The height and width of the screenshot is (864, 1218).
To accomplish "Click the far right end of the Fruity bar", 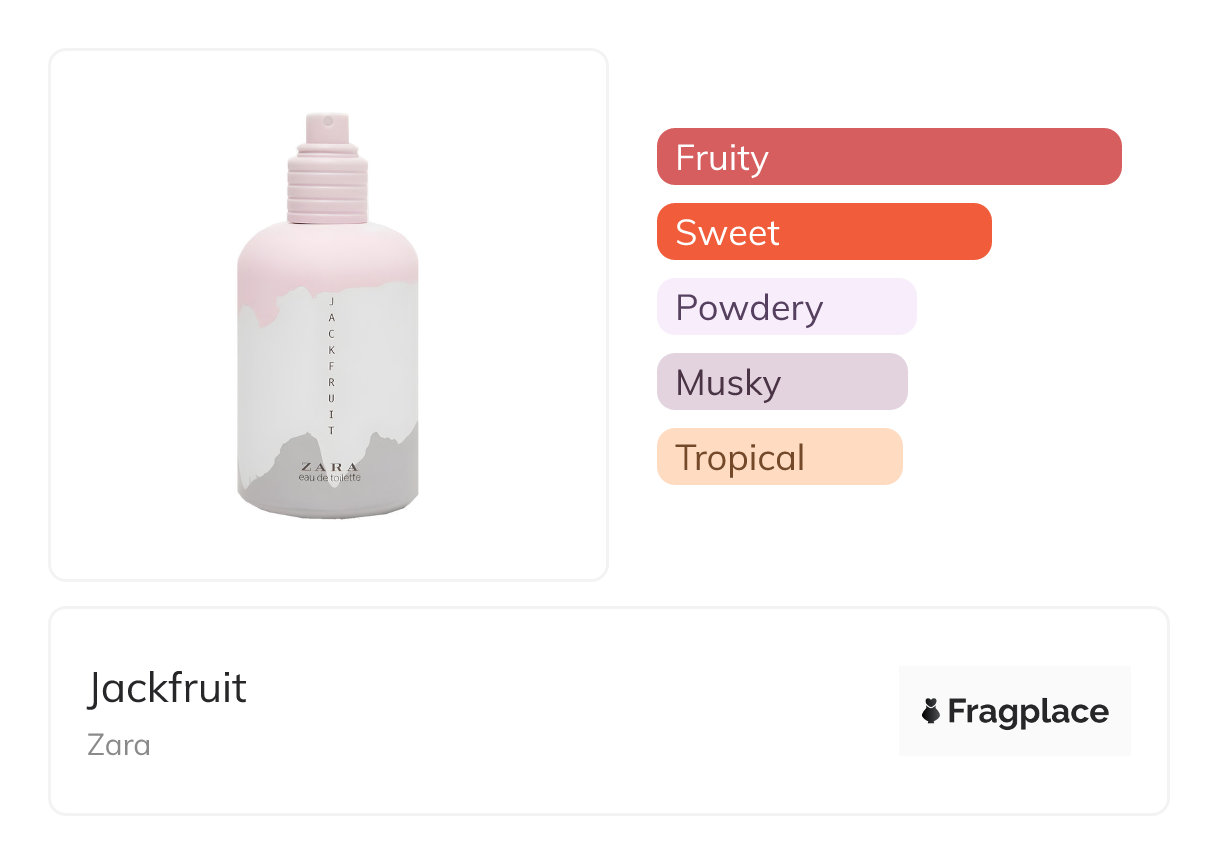I will point(1108,157).
